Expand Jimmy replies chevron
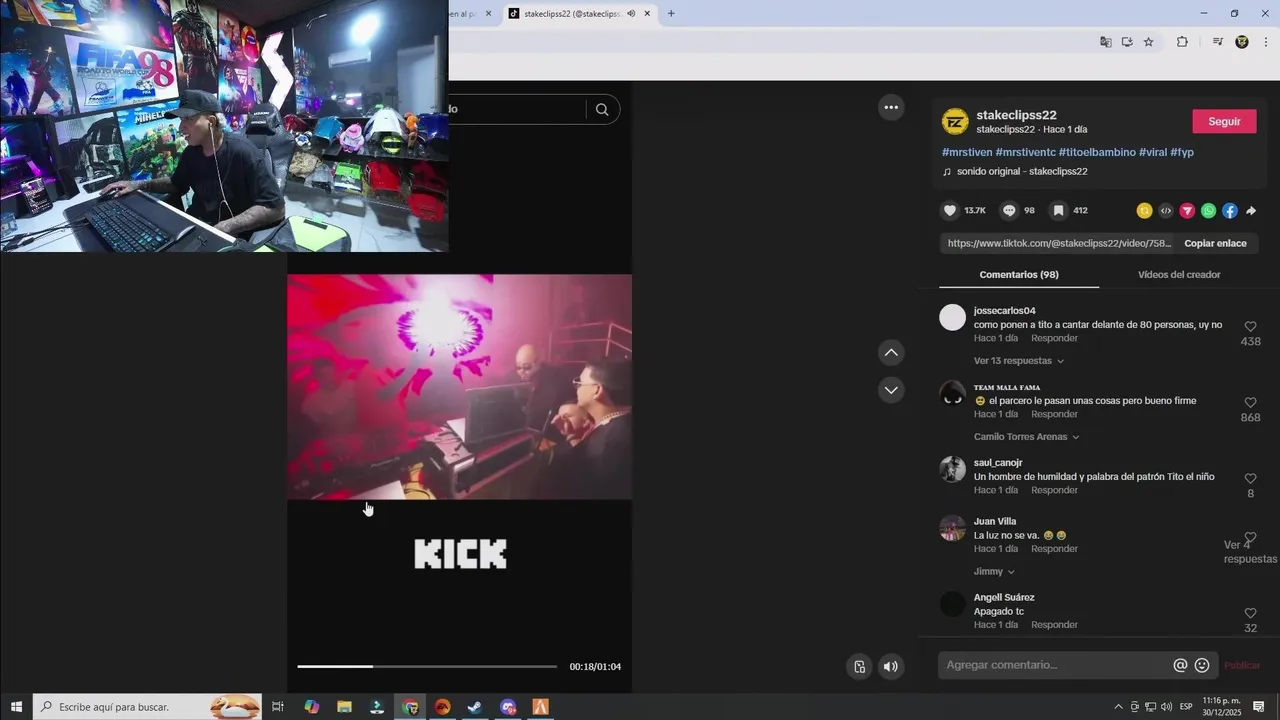The height and width of the screenshot is (720, 1280). (1011, 572)
